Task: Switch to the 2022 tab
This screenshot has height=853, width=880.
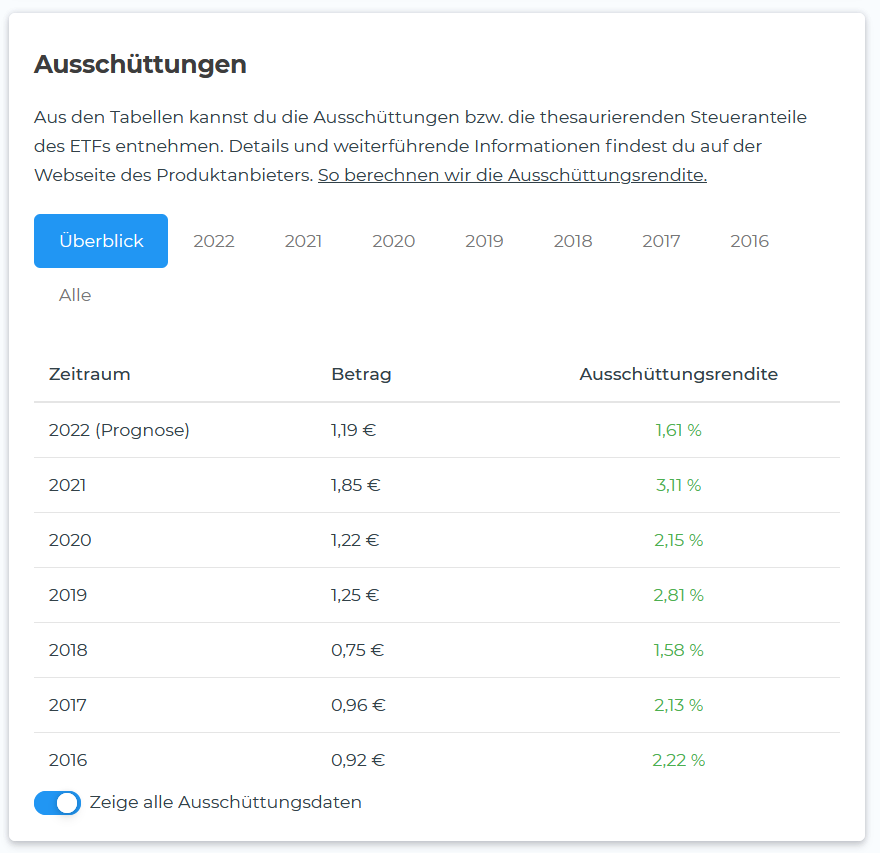Action: coord(214,241)
